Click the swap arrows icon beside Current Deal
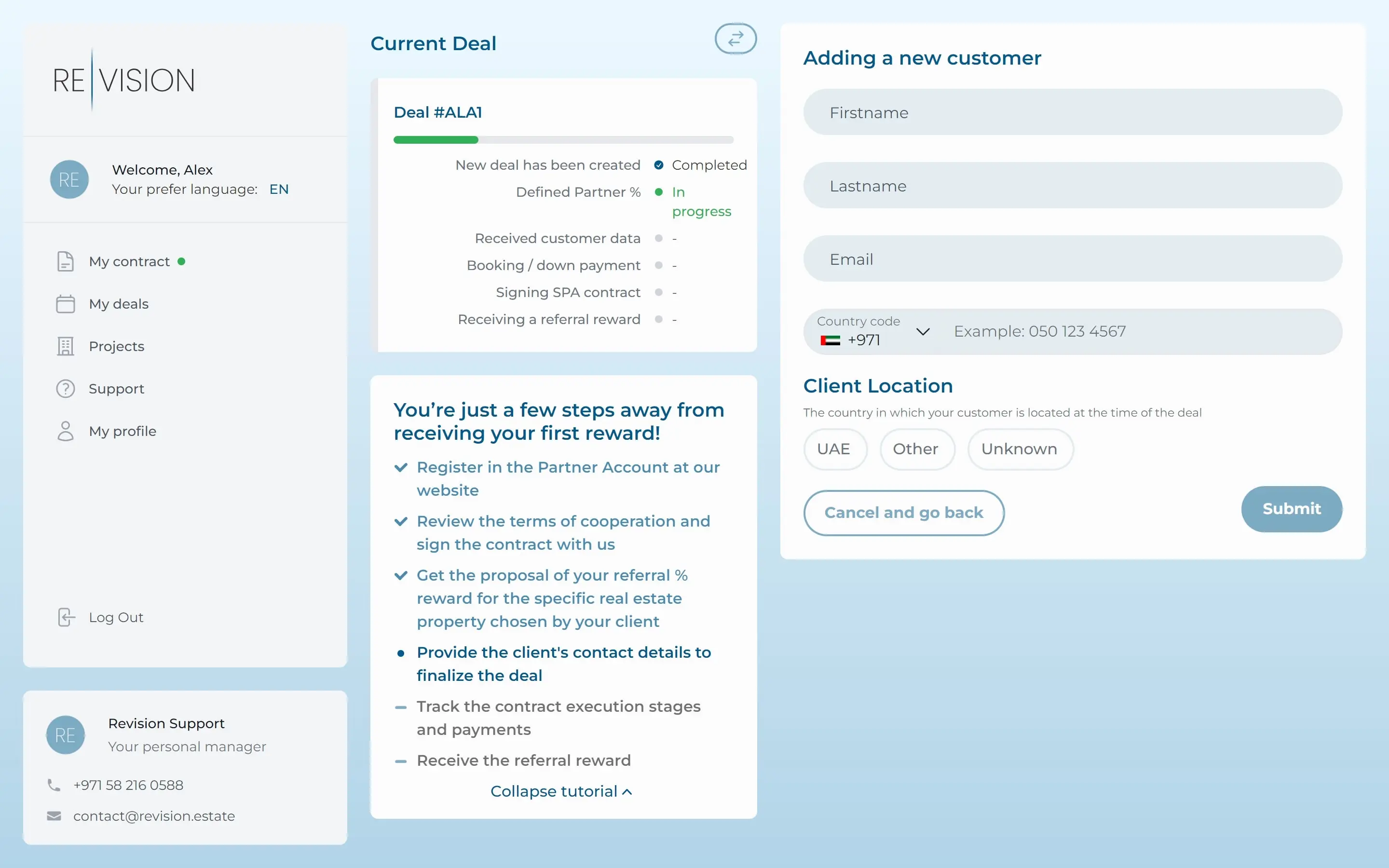Viewport: 1389px width, 868px height. (x=735, y=39)
